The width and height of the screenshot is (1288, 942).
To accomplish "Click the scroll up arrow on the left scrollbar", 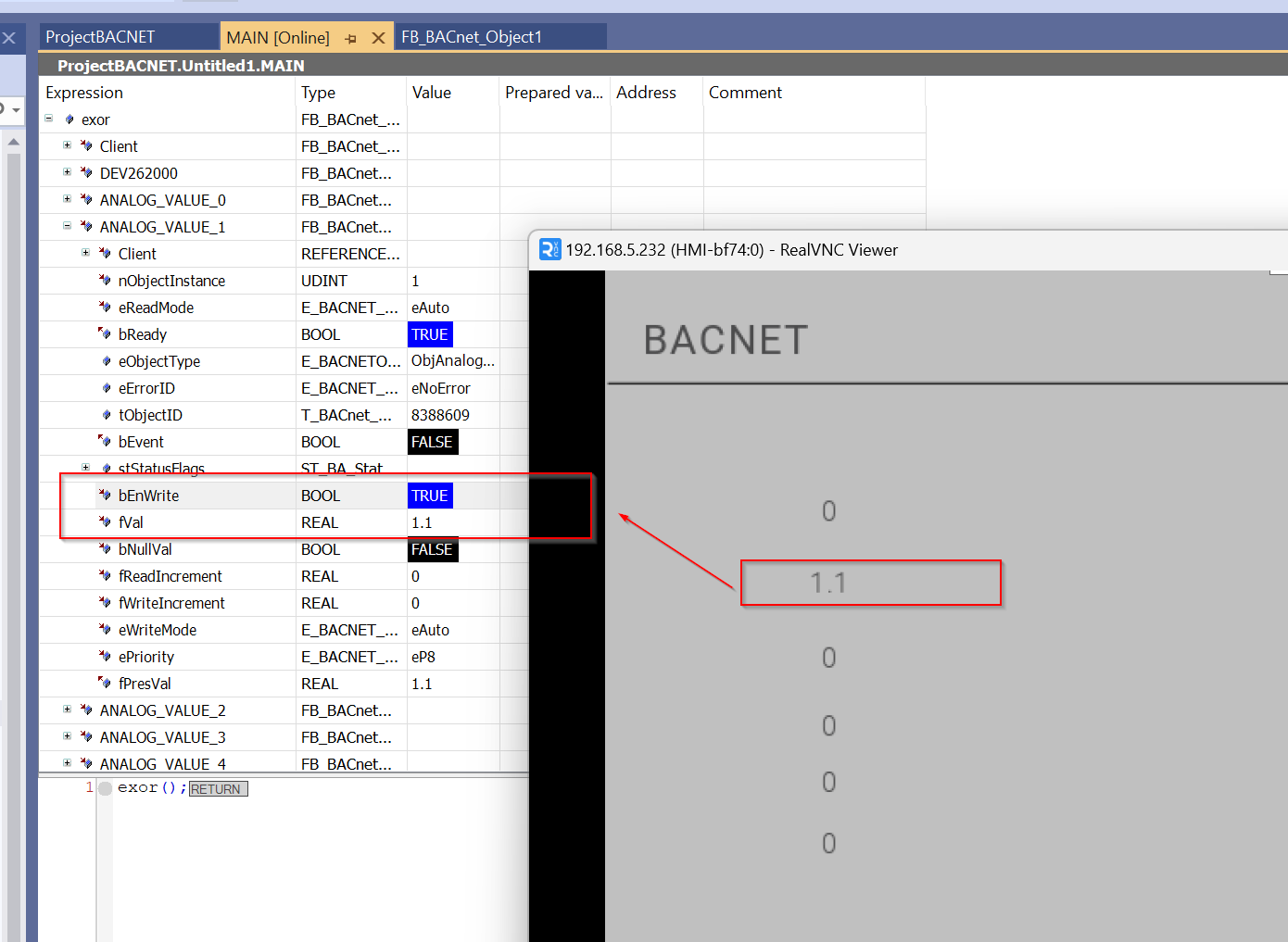I will tap(13, 142).
